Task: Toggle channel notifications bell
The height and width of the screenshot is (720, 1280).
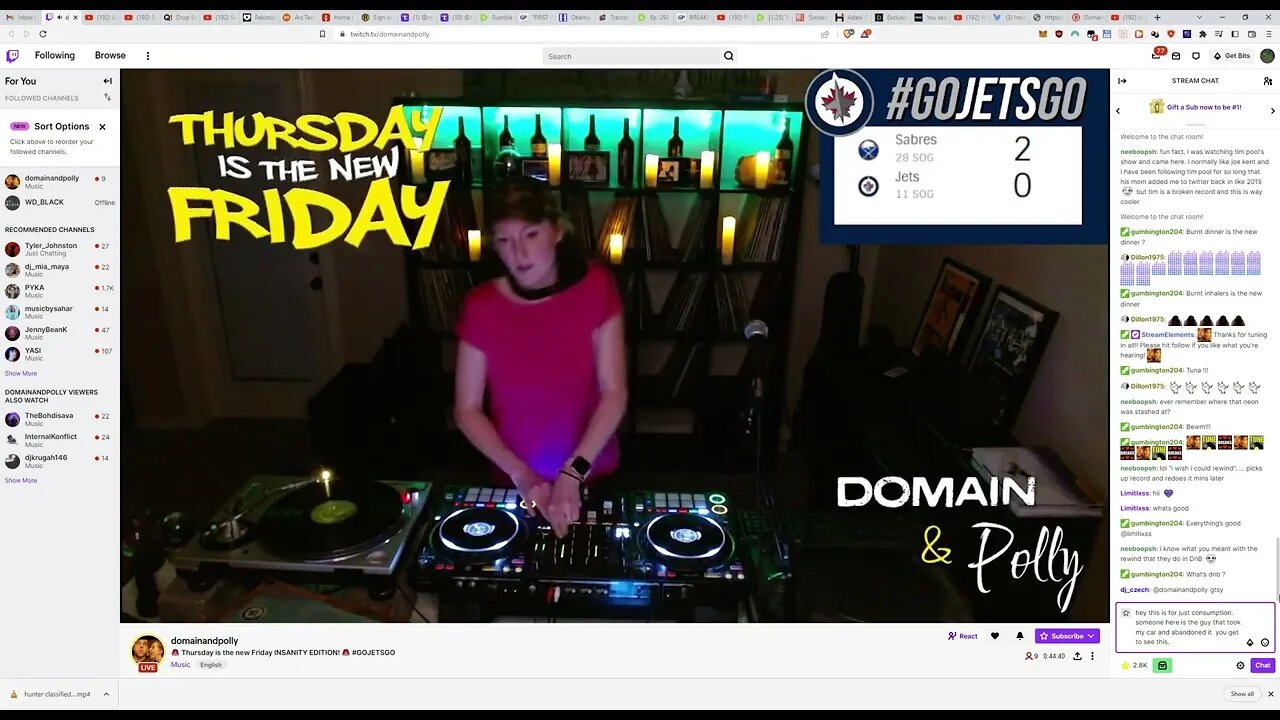Action: coord(1020,636)
